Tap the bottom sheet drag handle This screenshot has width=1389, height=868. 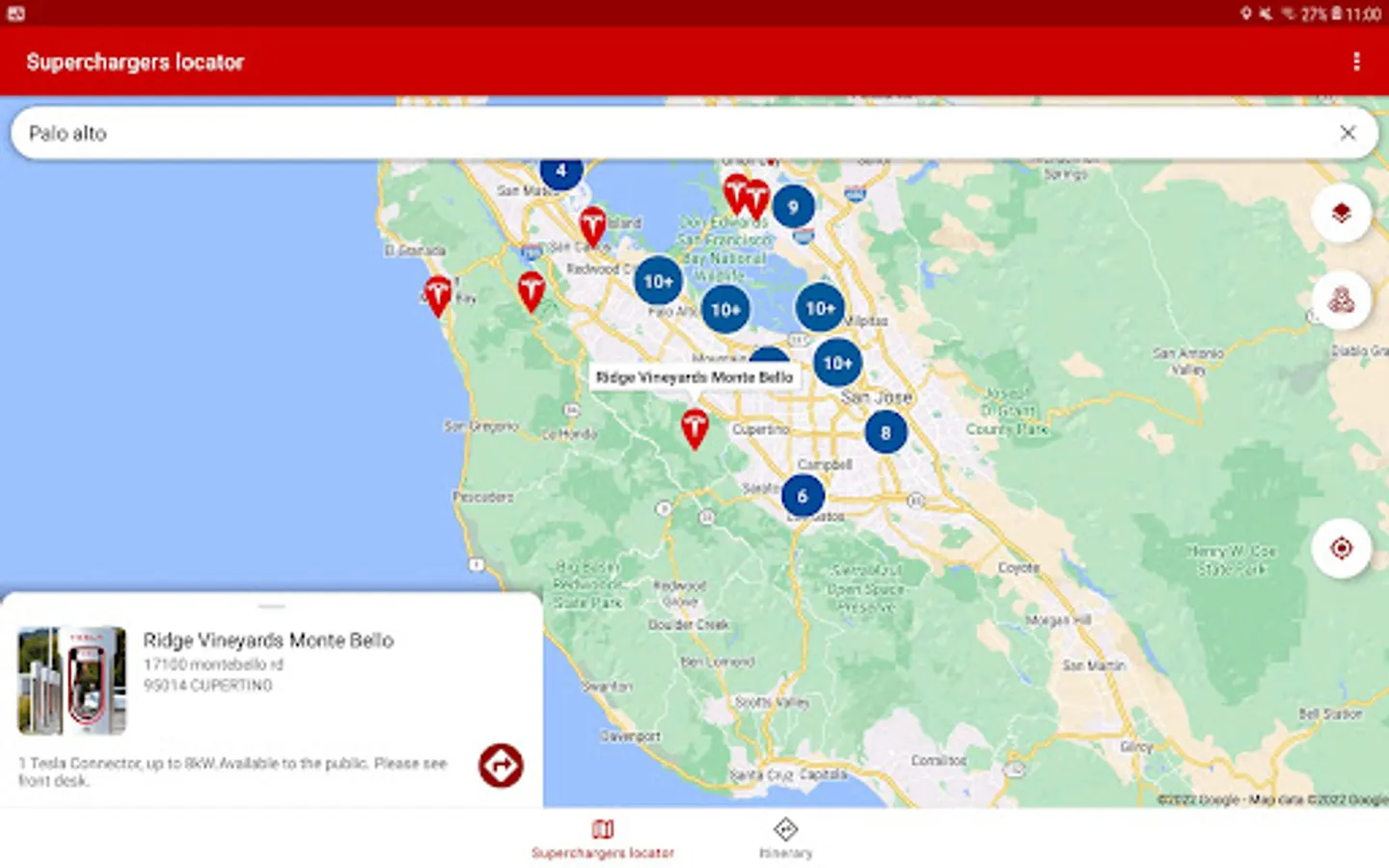point(272,607)
